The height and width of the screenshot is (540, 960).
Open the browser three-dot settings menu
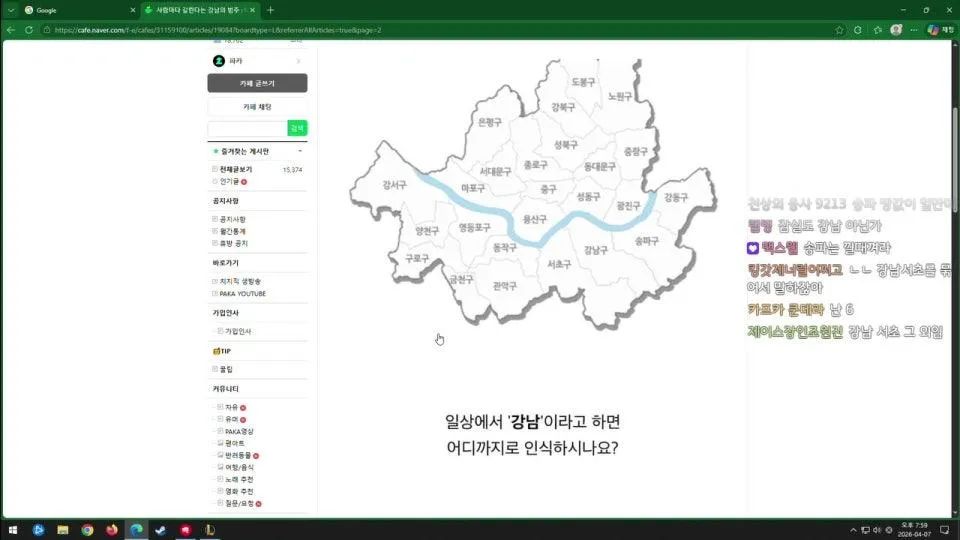coord(914,29)
